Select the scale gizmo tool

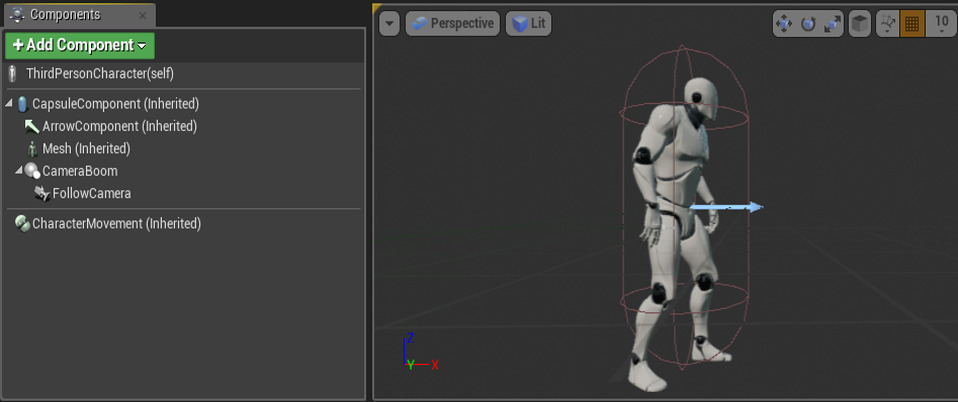[x=832, y=24]
